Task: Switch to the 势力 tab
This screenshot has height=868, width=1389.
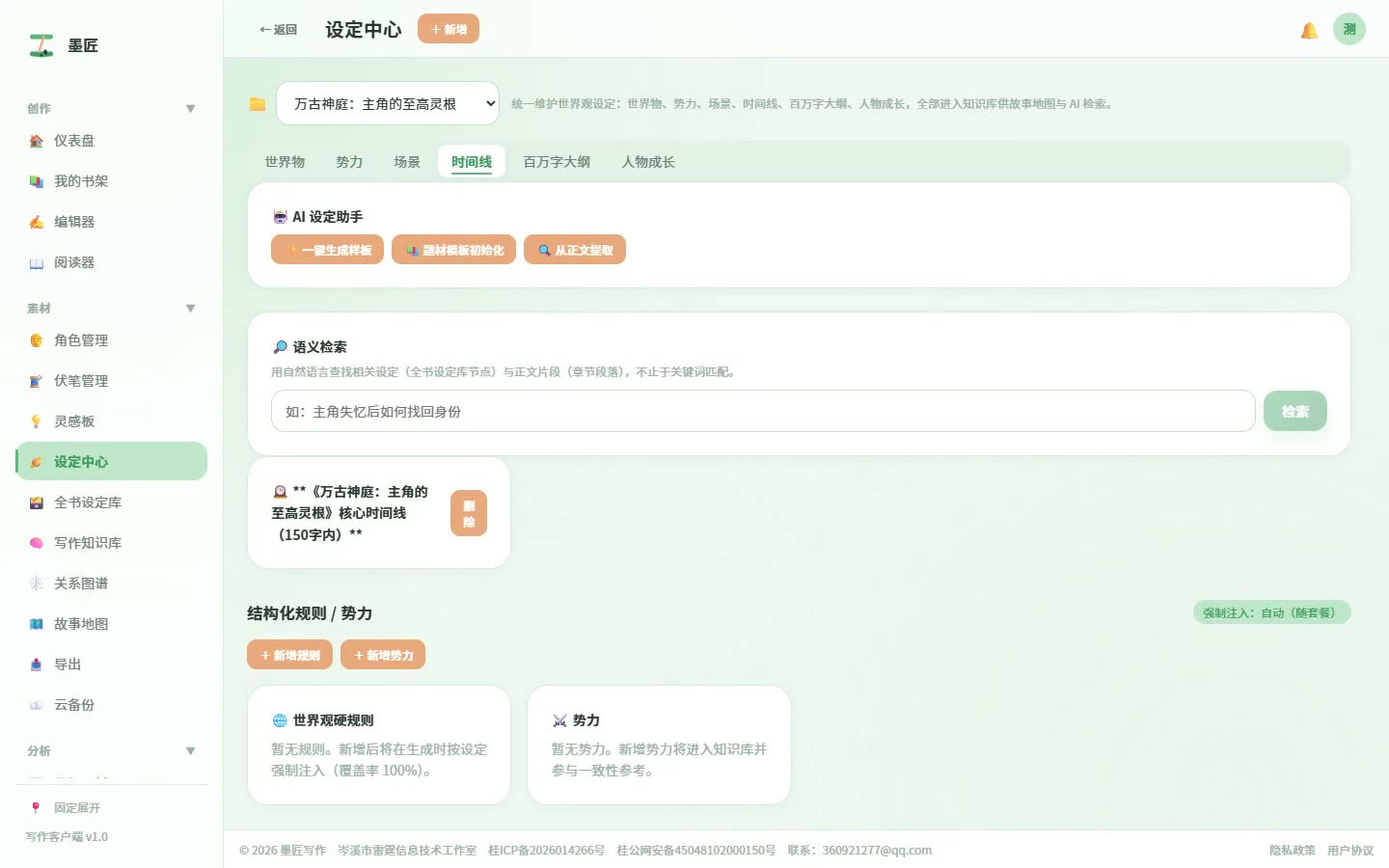Action: [349, 162]
